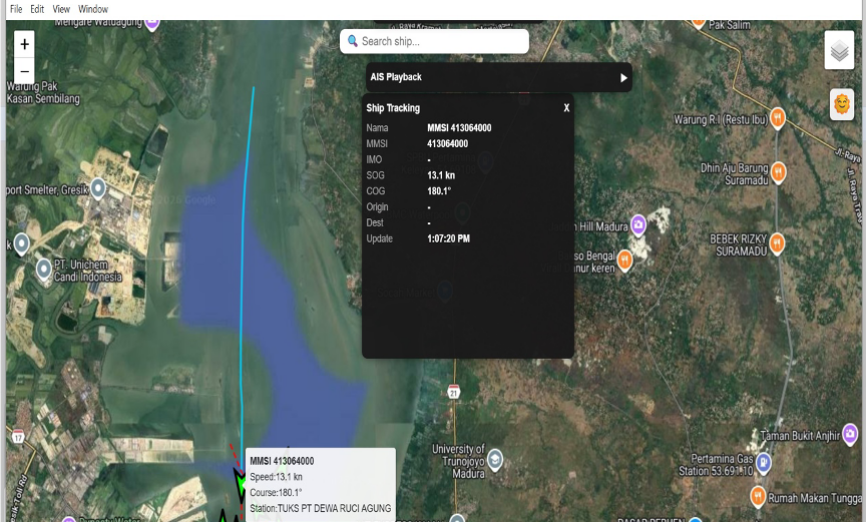This screenshot has width=866, height=522.
Task: Click the magnifier icon in search box
Action: click(x=352, y=41)
